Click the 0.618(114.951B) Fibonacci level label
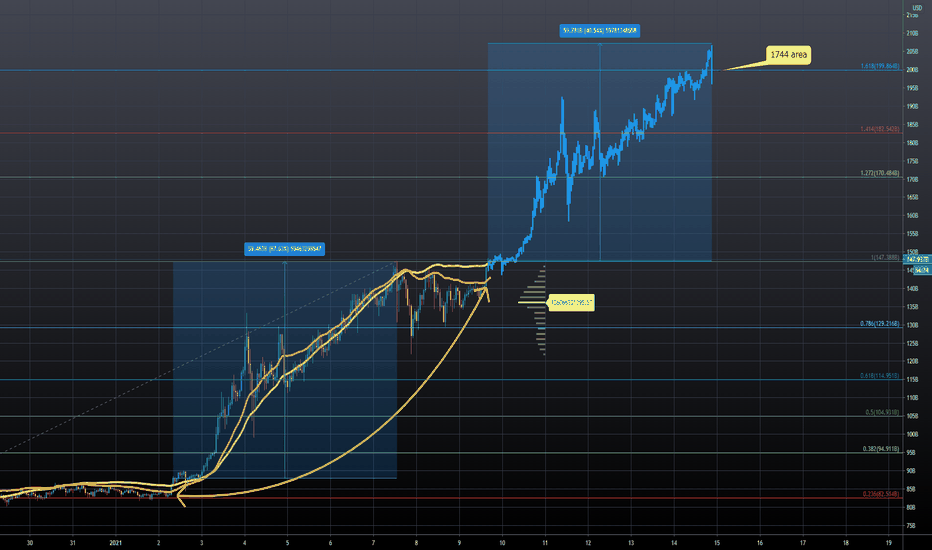932x550 pixels. pyautogui.click(x=880, y=375)
